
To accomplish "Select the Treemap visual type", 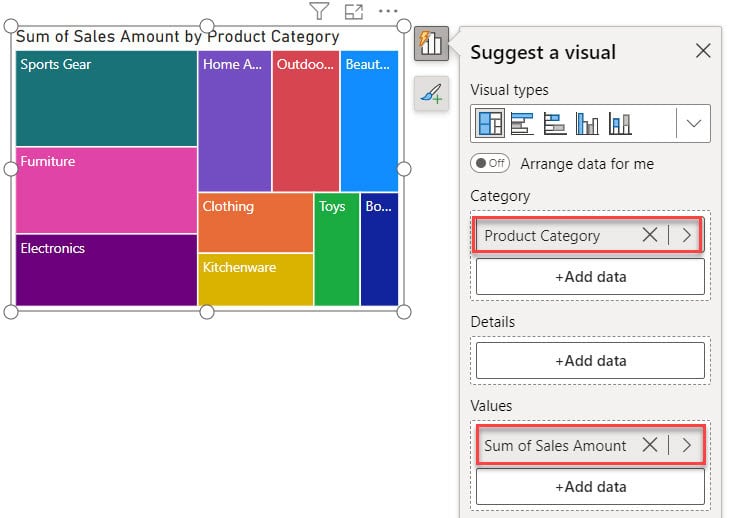I will pos(490,123).
